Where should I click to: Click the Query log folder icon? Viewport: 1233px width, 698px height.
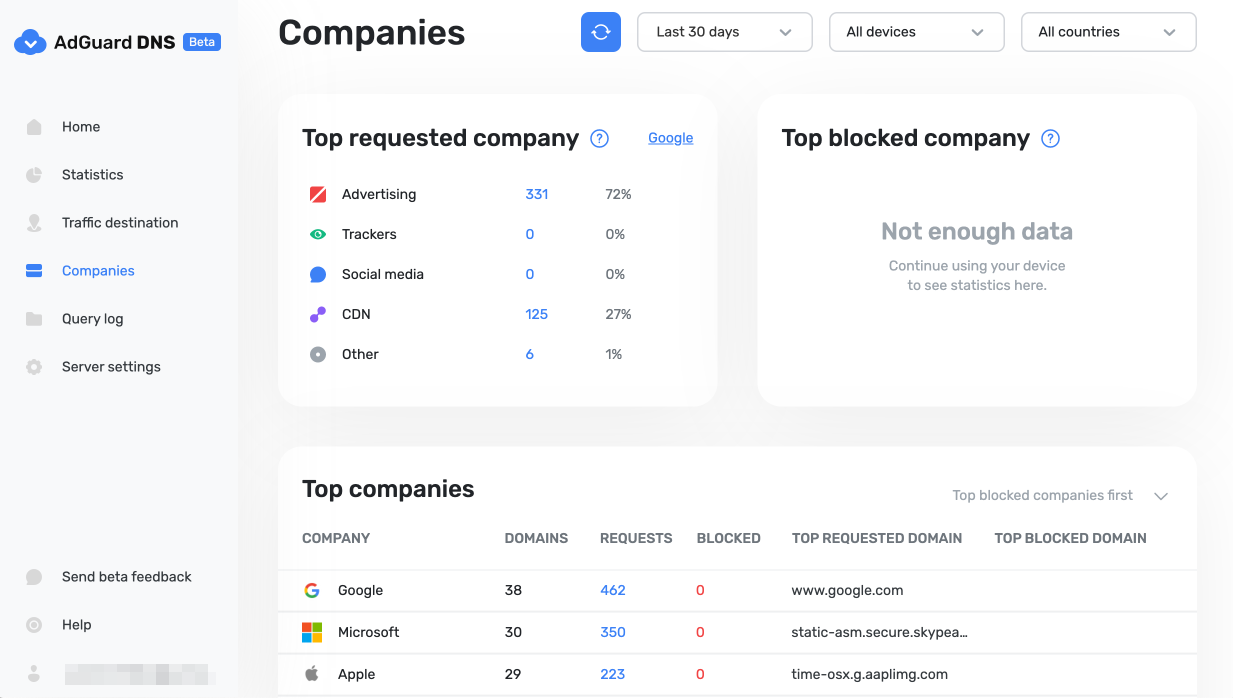(34, 319)
